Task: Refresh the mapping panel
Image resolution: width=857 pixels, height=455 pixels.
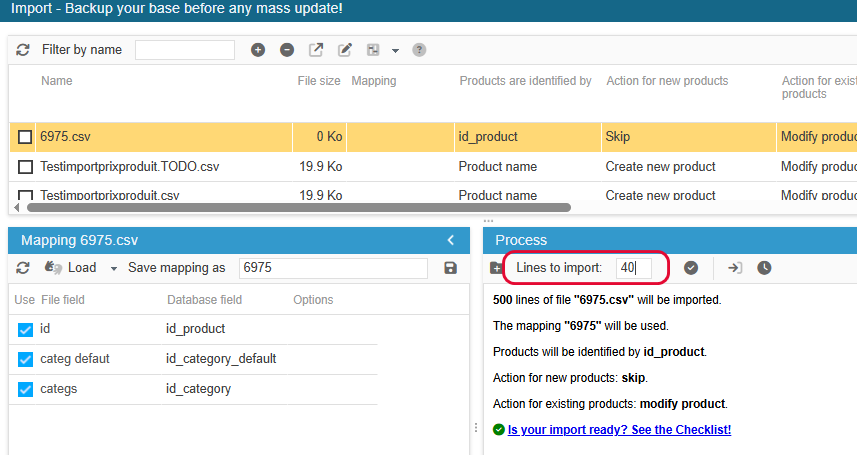Action: (x=23, y=268)
